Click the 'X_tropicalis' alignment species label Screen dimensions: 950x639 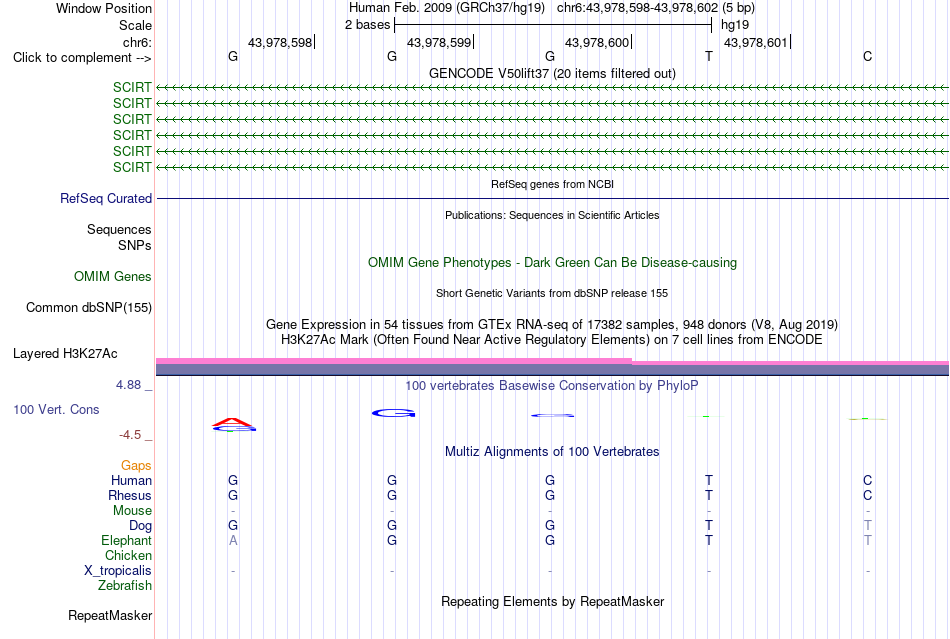point(118,571)
